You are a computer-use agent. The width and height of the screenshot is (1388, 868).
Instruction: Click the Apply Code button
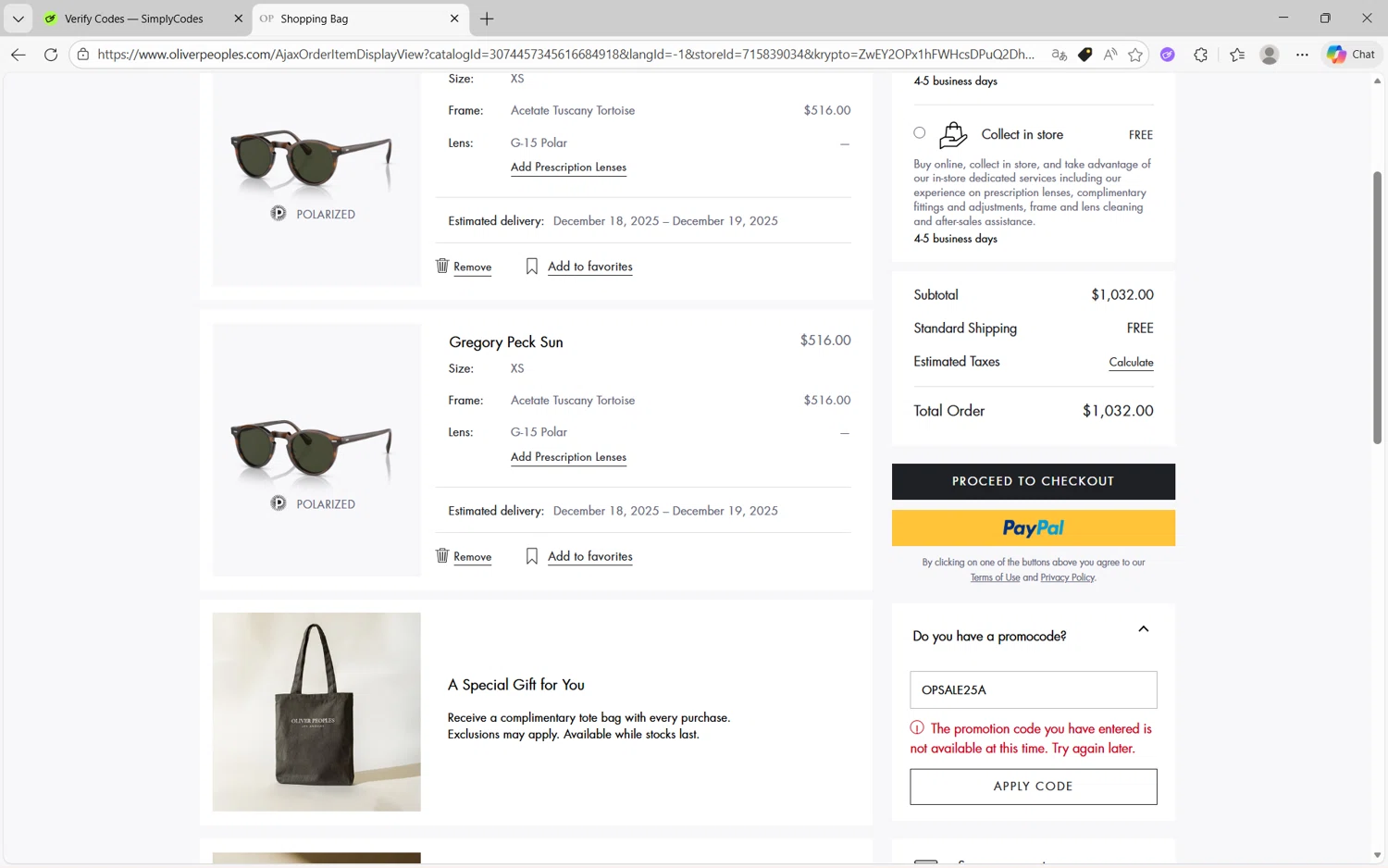(x=1033, y=787)
